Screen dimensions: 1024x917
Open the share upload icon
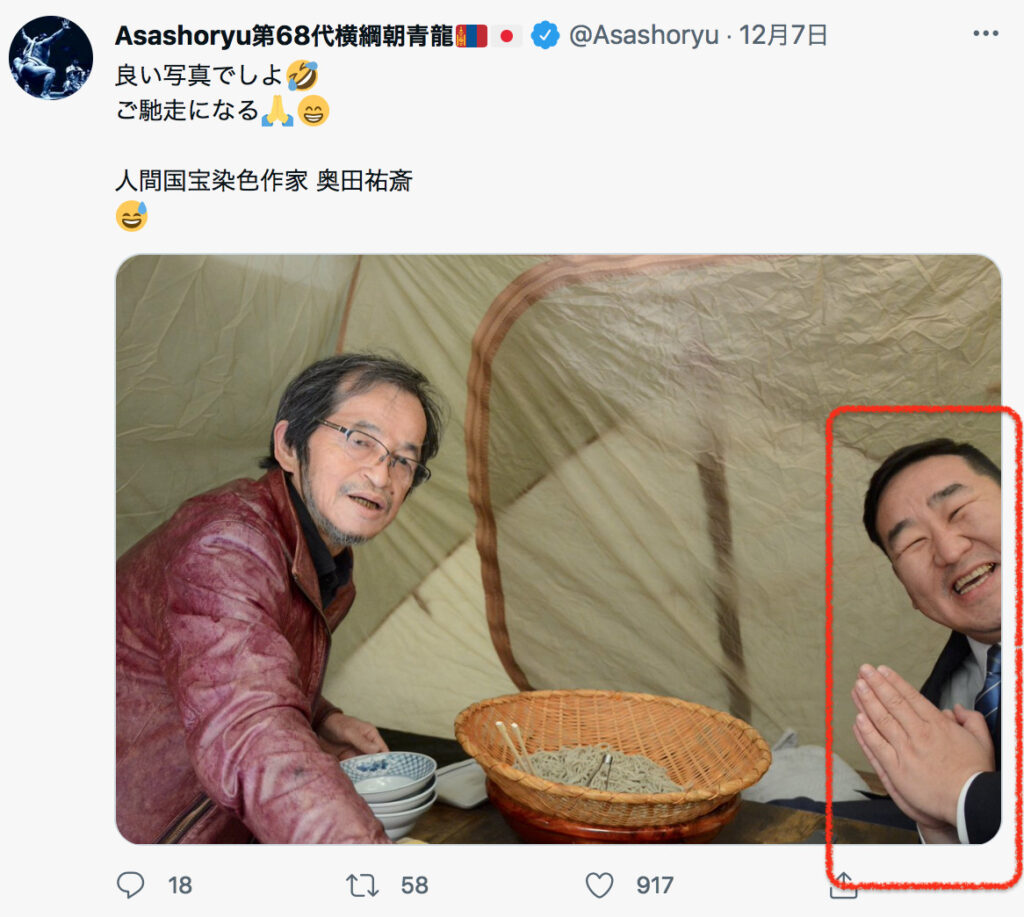pyautogui.click(x=843, y=886)
